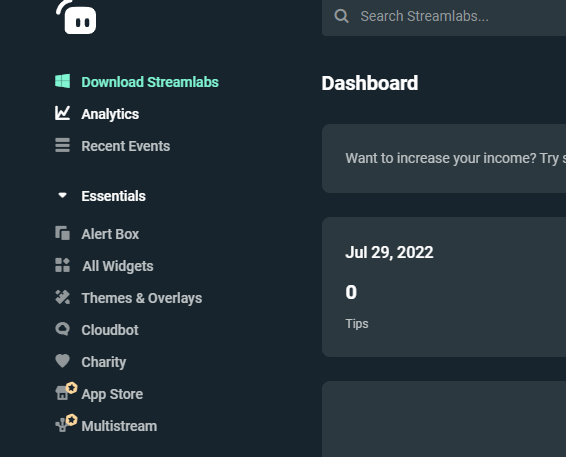This screenshot has height=457, width=566.
Task: Collapse the Essentials section arrow
Action: pyautogui.click(x=62, y=195)
